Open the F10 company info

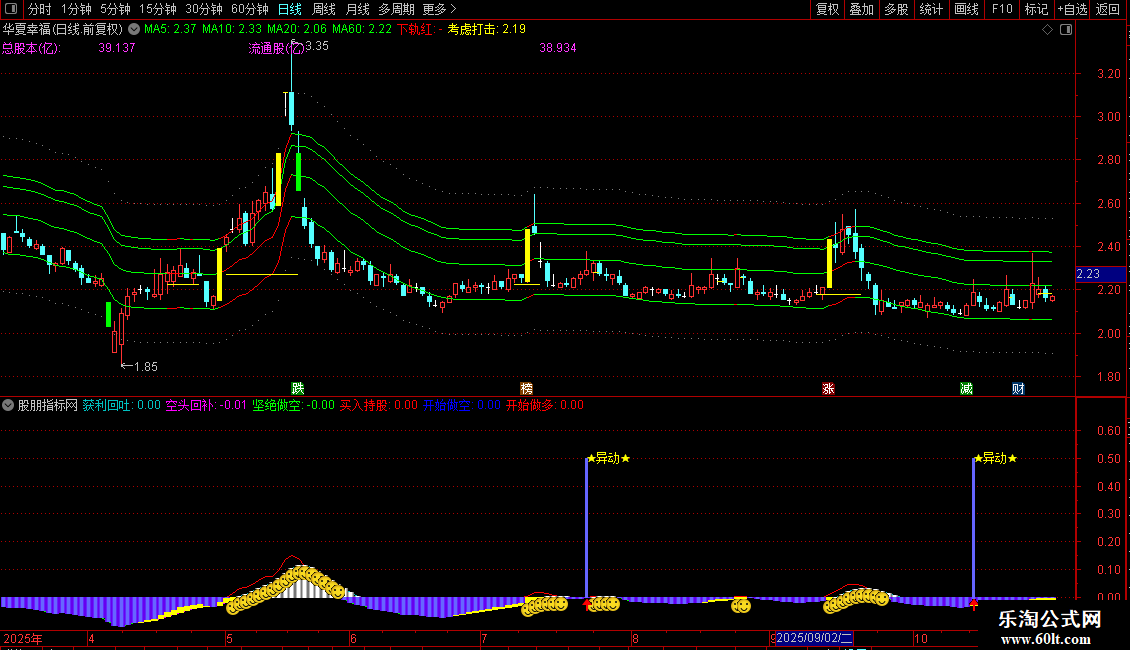[1001, 9]
